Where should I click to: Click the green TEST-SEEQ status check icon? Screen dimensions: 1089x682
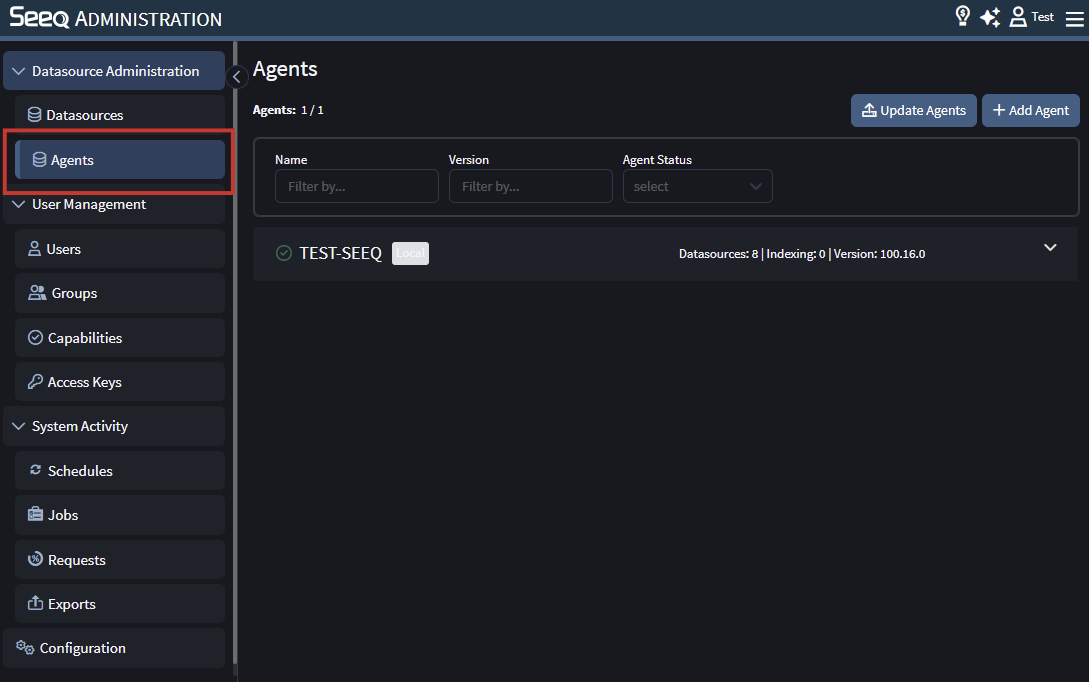point(284,254)
